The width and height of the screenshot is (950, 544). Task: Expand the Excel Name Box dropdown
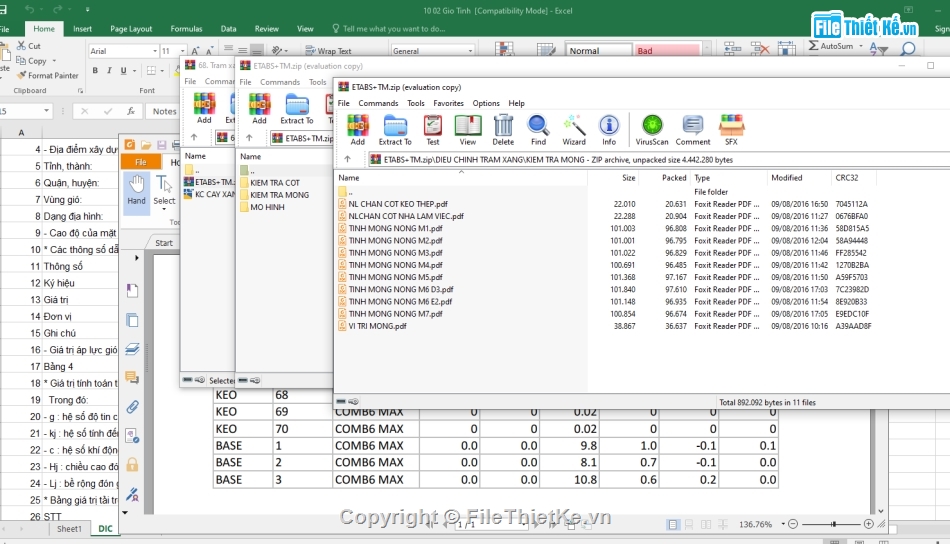(46, 111)
